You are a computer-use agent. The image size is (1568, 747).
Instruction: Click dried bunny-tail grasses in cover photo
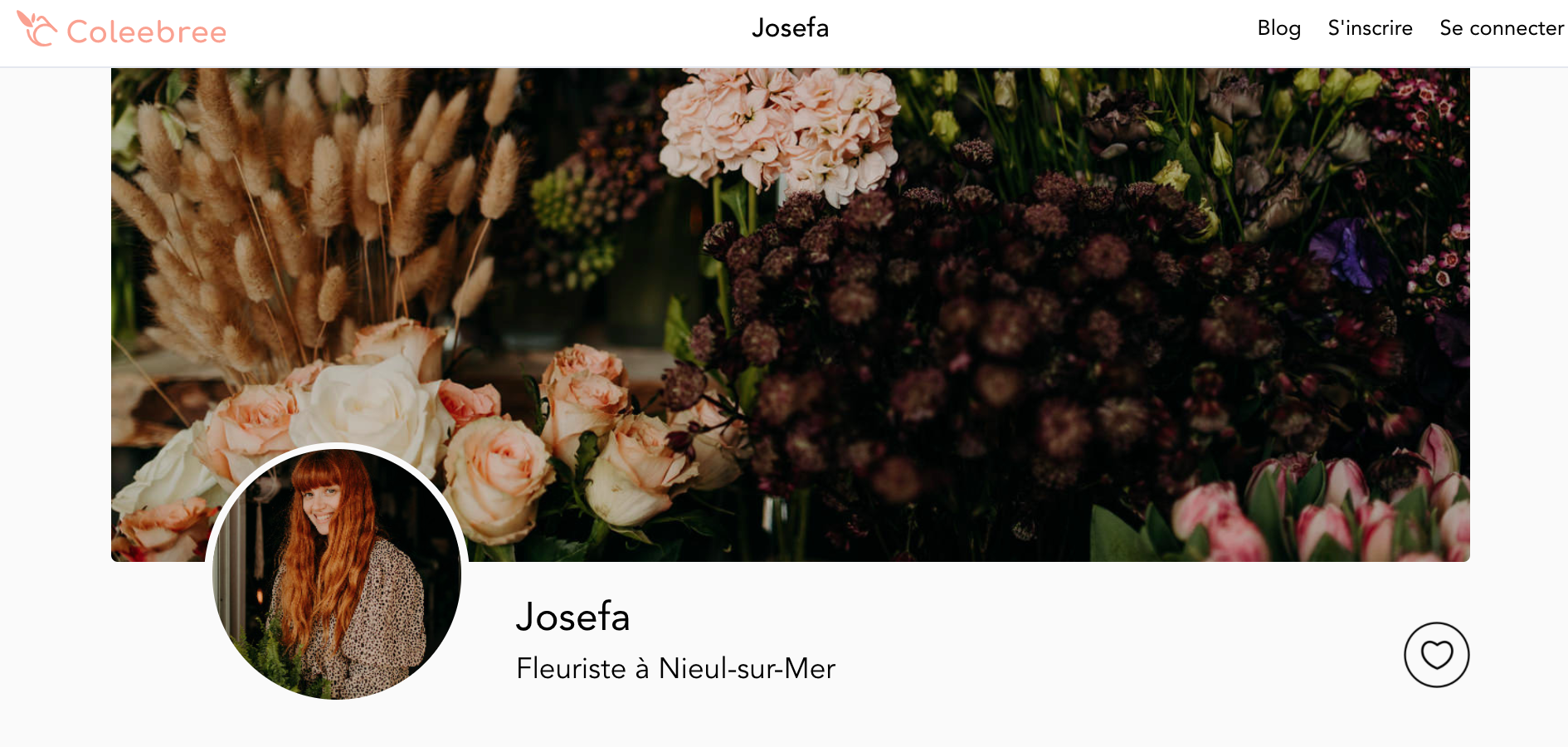coord(315,207)
